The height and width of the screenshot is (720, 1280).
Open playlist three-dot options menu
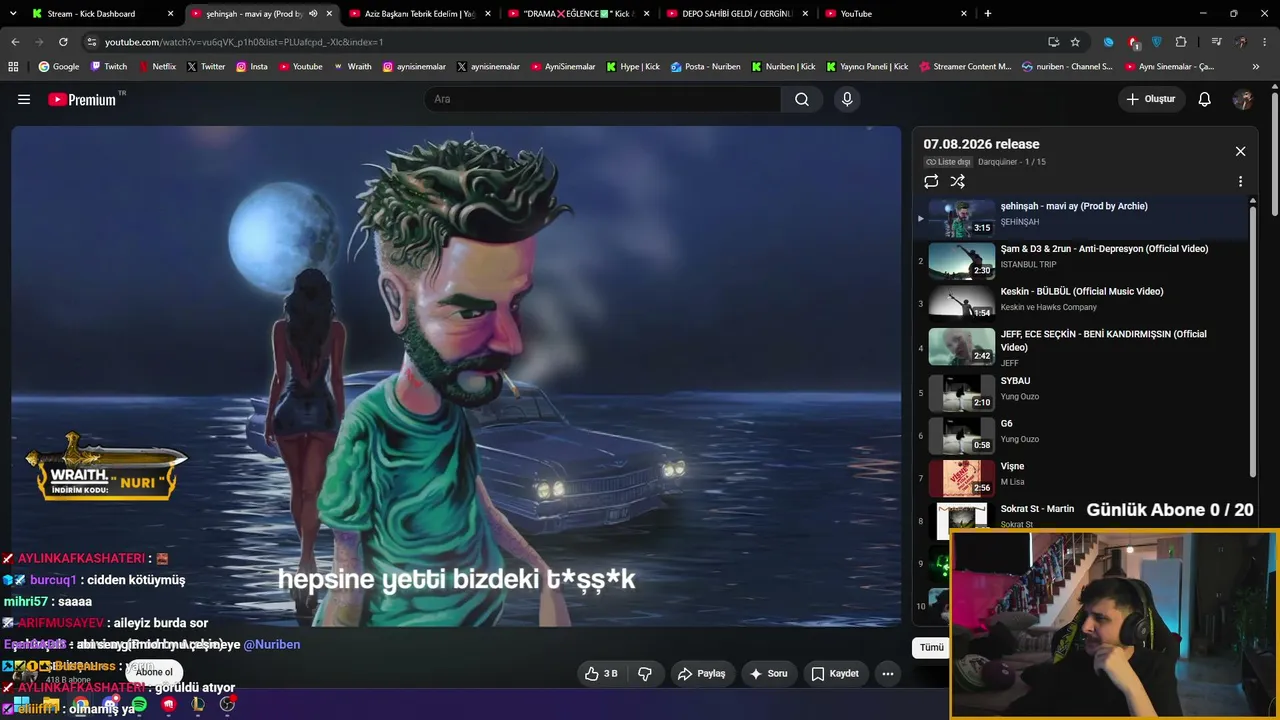coord(1240,182)
